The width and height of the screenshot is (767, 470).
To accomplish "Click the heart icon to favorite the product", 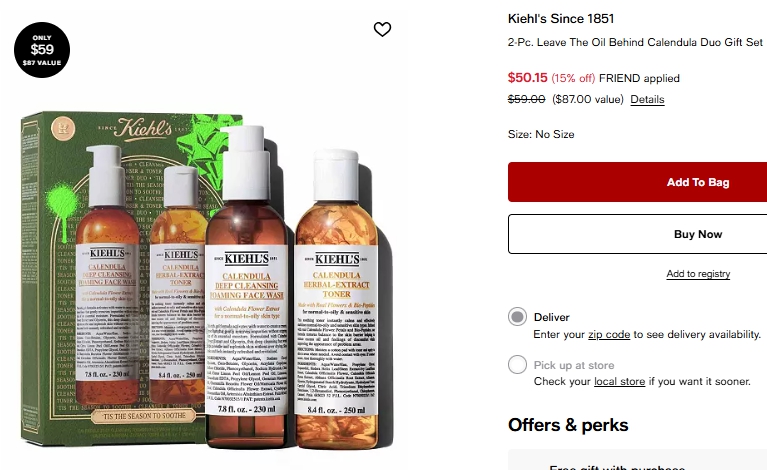I will coord(382,30).
